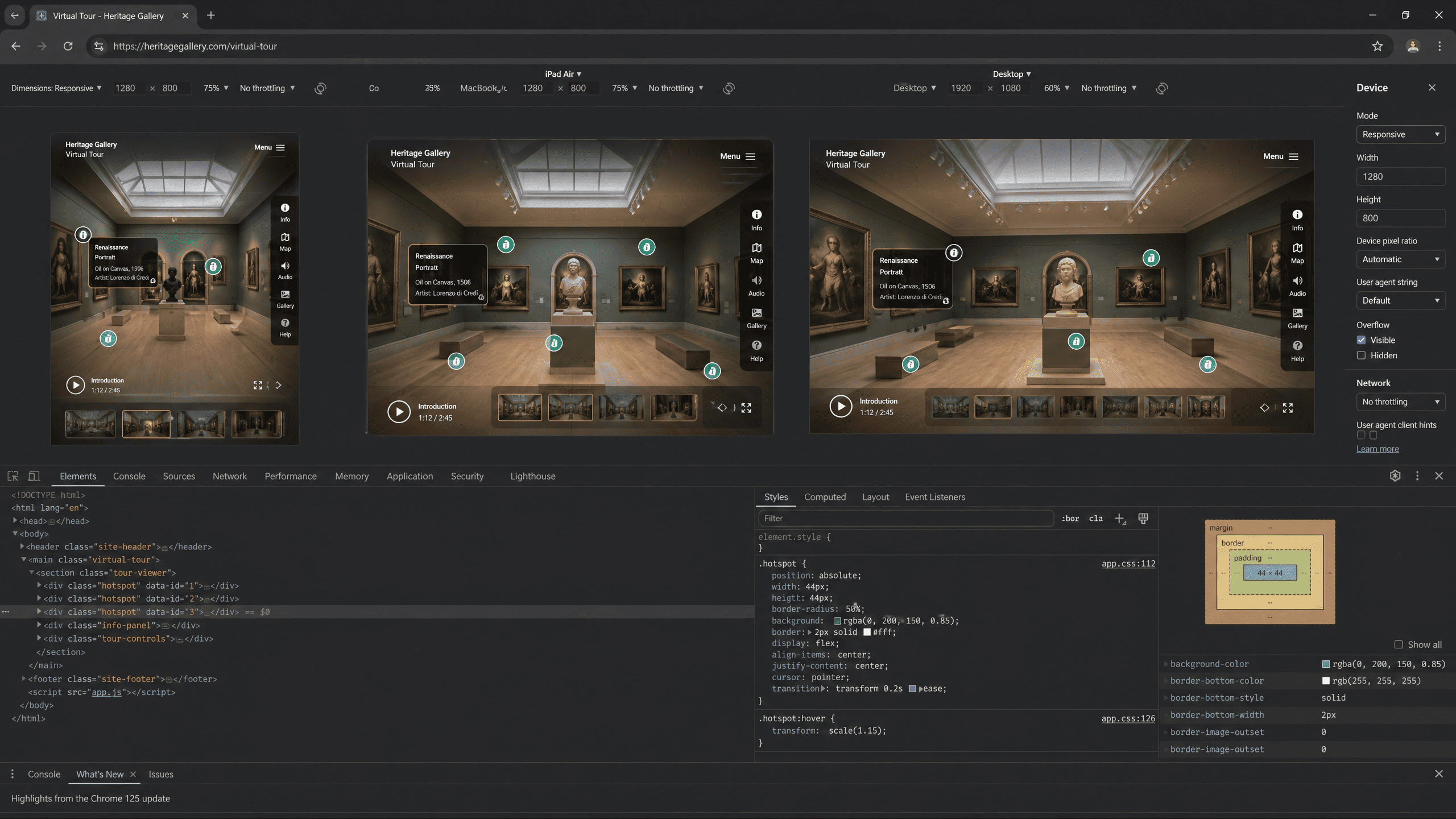Viewport: 1456px width, 819px height.
Task: Open the 60% zoom dropdown
Action: (x=1057, y=88)
